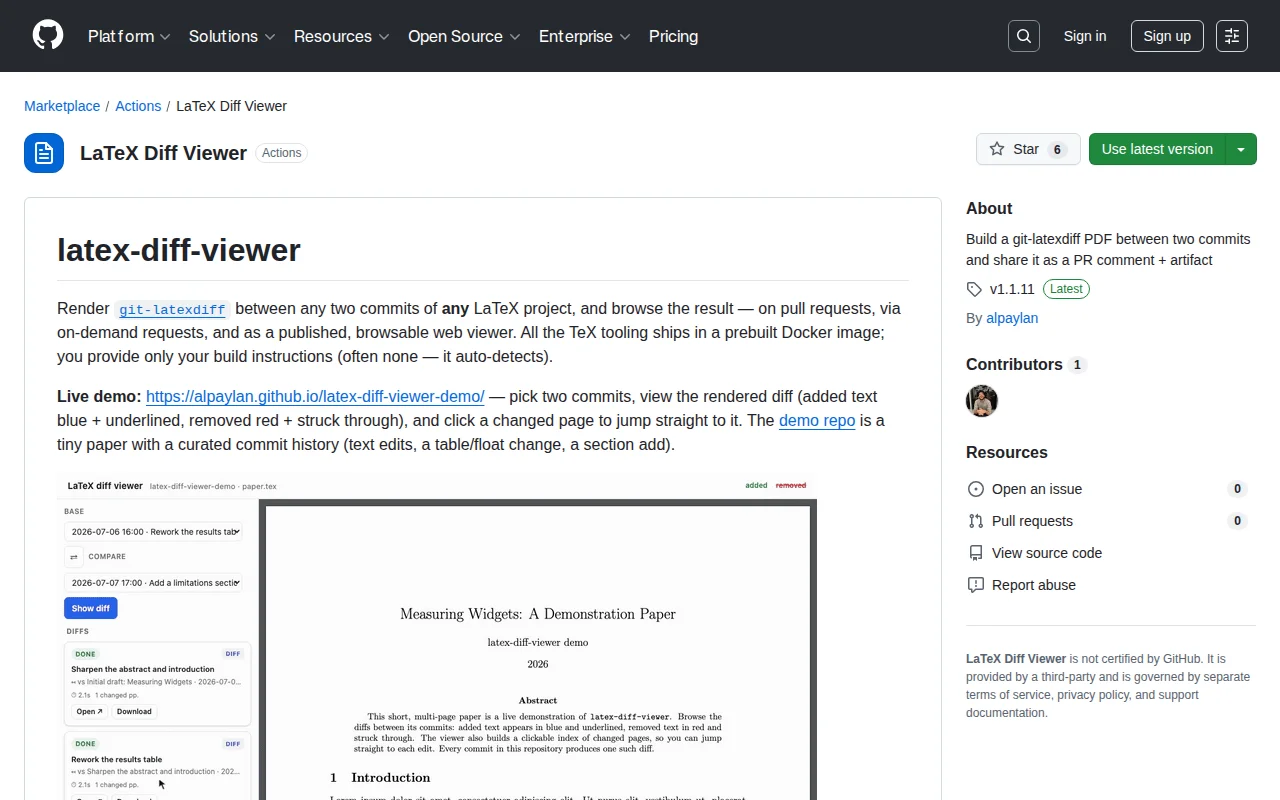Viewport: 1280px width, 800px height.
Task: Go to Actions breadcrumb
Action: coord(138,106)
